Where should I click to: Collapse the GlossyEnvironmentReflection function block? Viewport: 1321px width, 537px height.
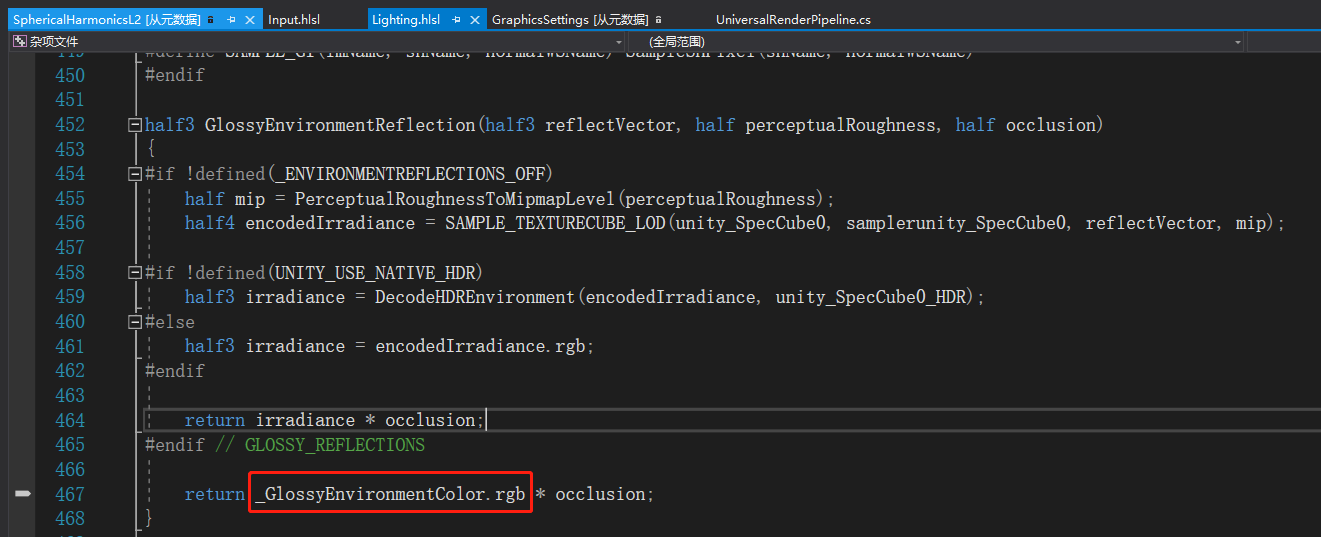click(135, 125)
